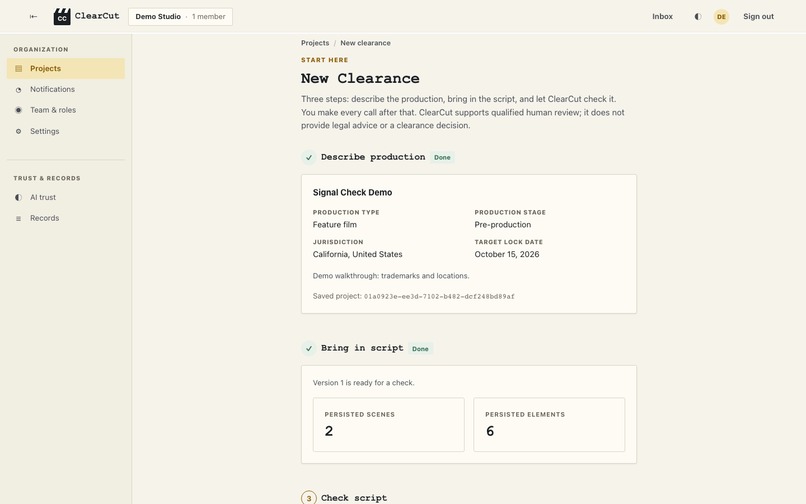
Task: Open the Demo Studio organization switcher
Action: click(x=180, y=16)
